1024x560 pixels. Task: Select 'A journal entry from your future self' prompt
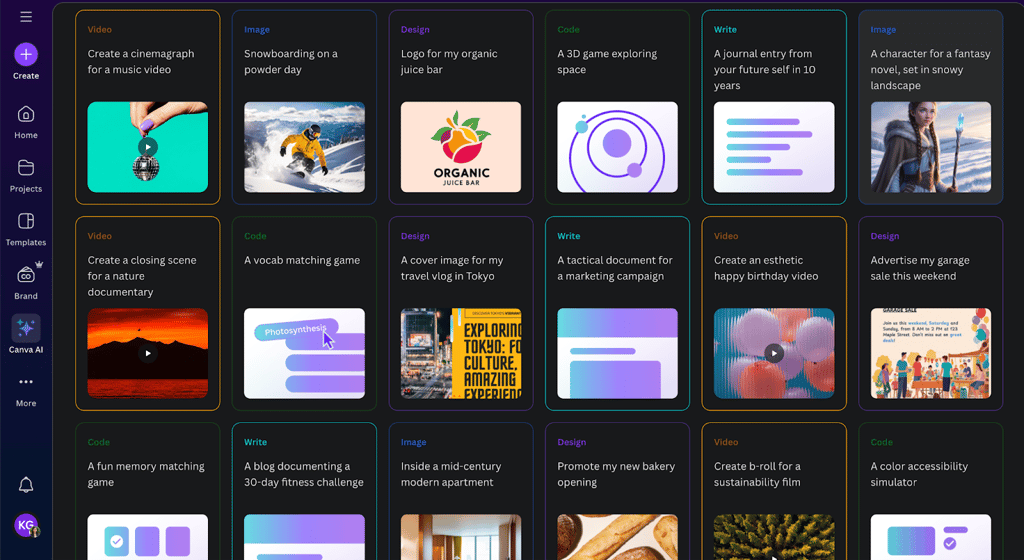point(765,69)
